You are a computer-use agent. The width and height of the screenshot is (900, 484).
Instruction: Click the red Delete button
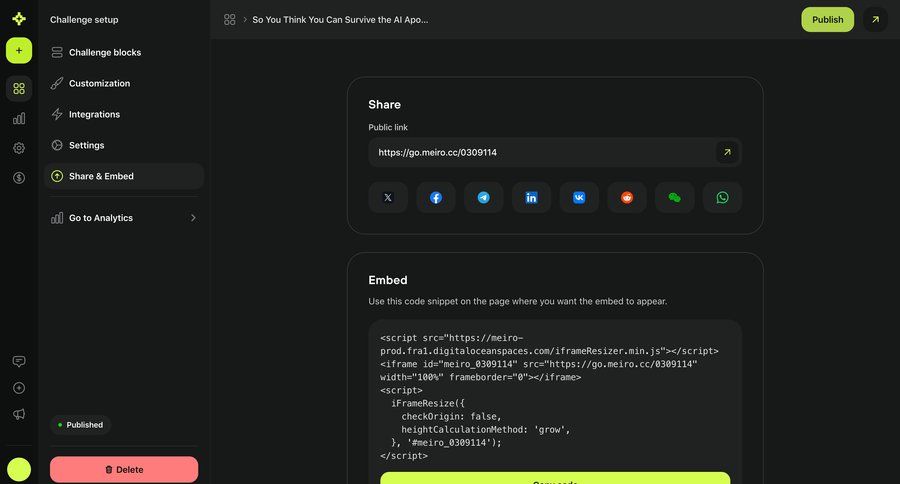(124, 469)
